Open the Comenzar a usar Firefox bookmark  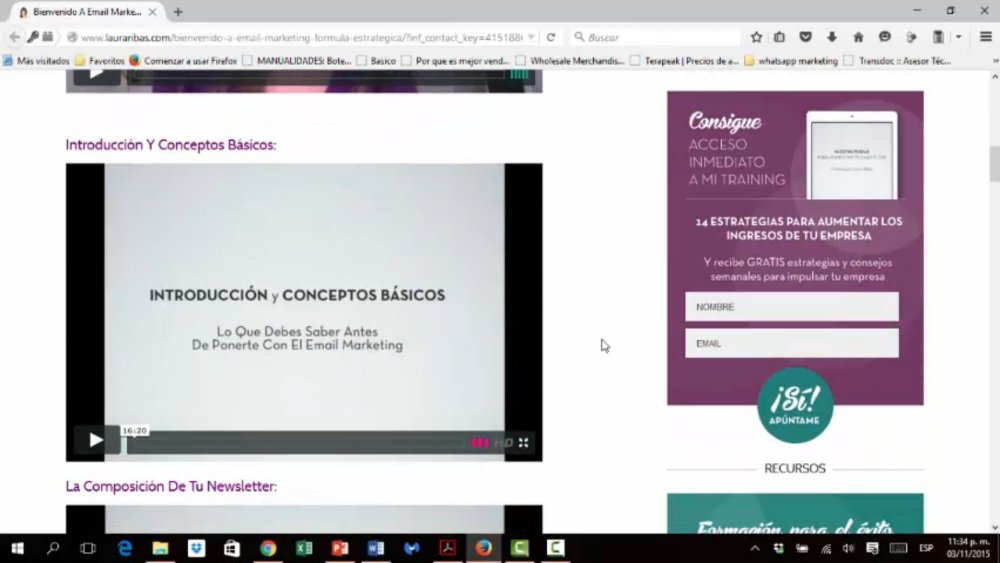point(183,61)
